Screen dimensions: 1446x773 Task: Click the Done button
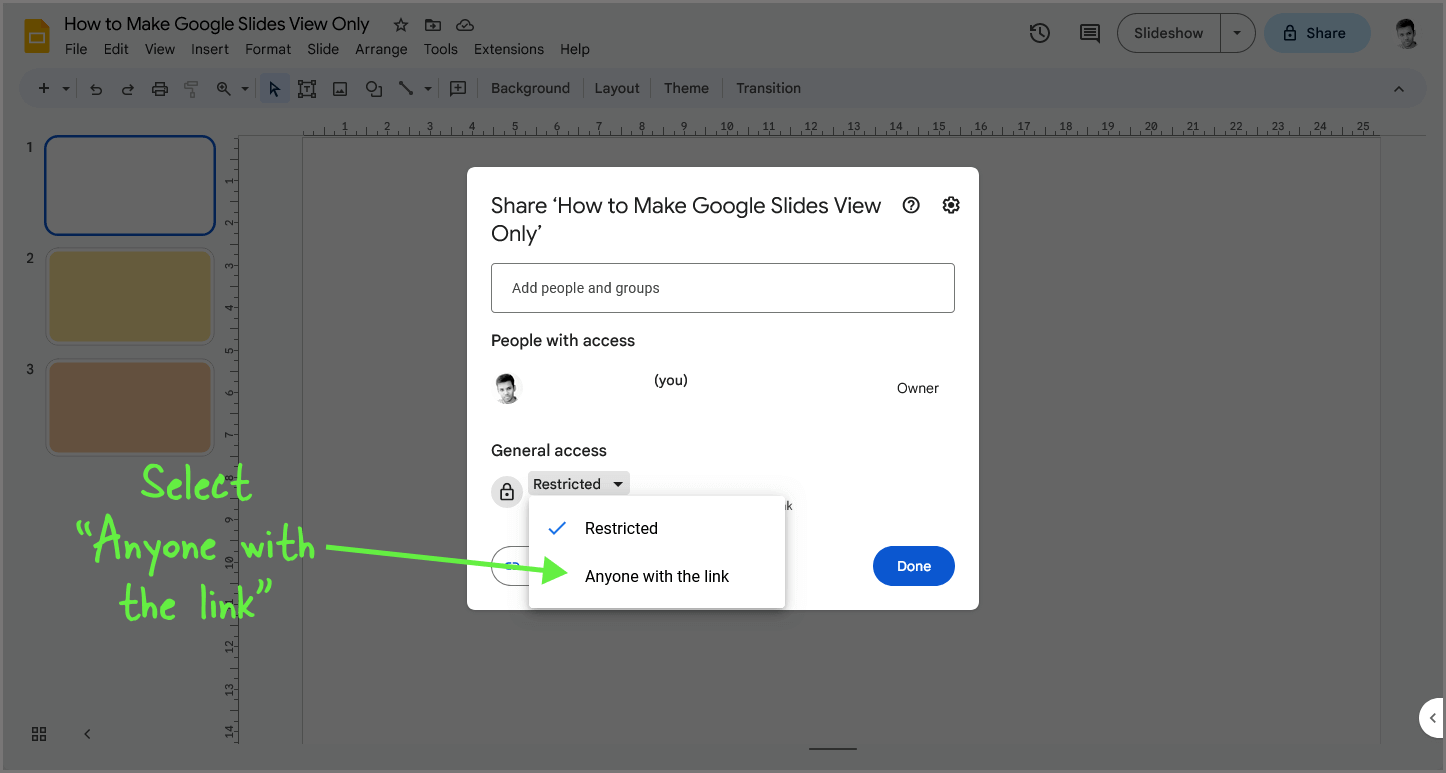(913, 566)
